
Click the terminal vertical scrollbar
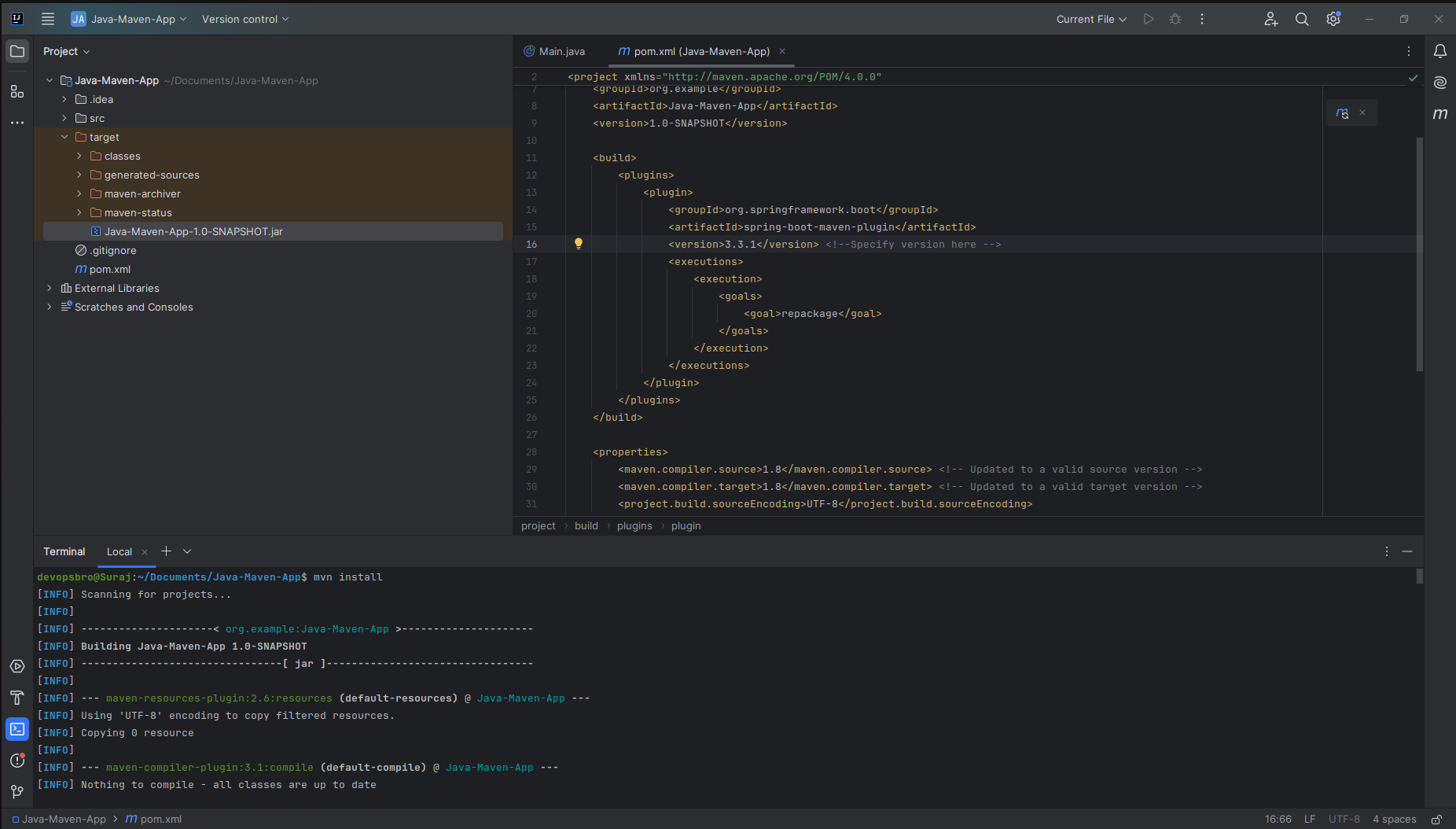pyautogui.click(x=1420, y=576)
